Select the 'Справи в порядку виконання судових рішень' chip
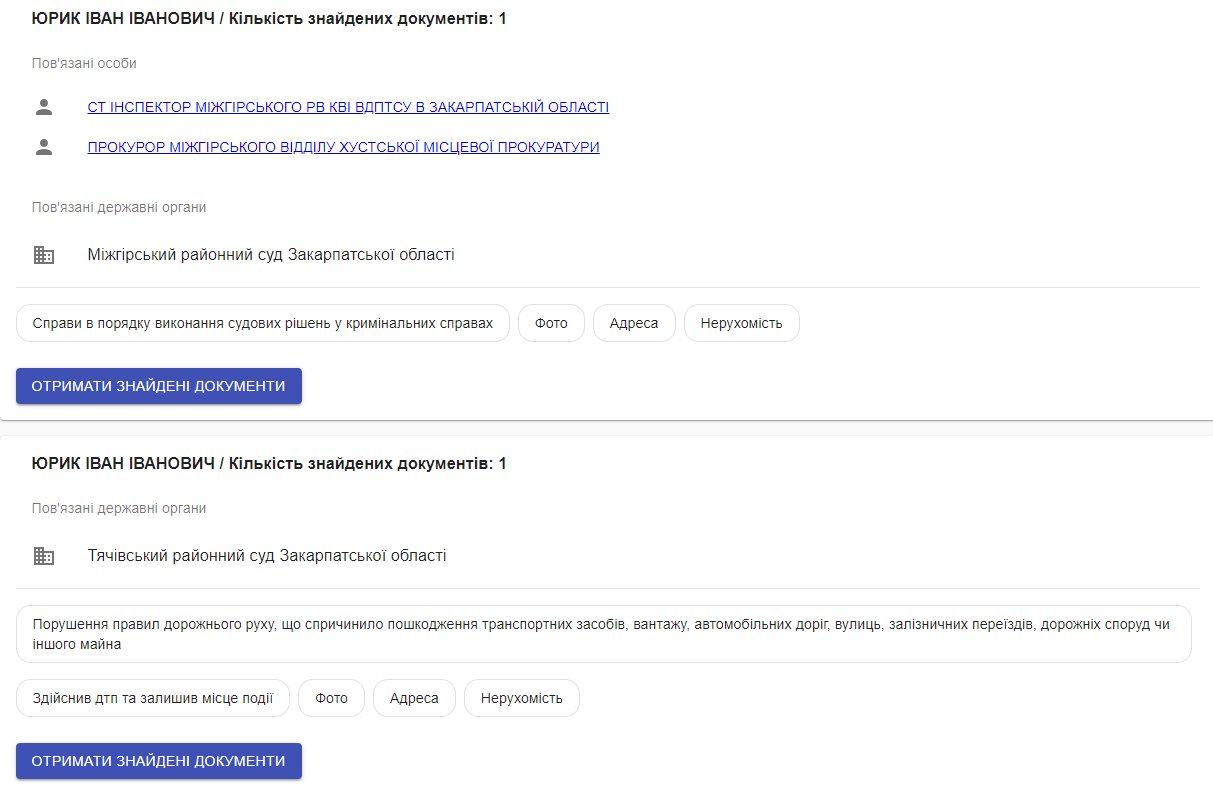 [x=263, y=323]
